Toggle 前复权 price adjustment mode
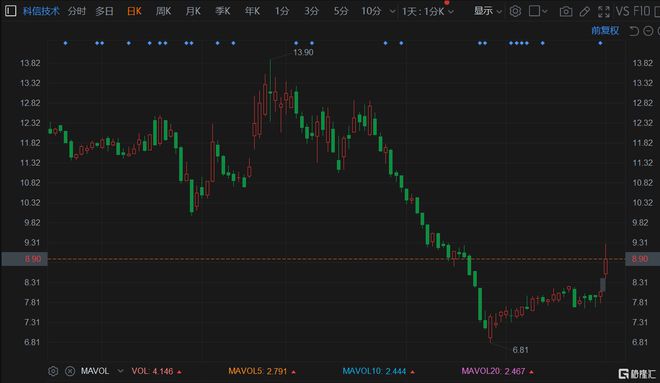Viewport: 660px width, 383px height. [x=605, y=30]
